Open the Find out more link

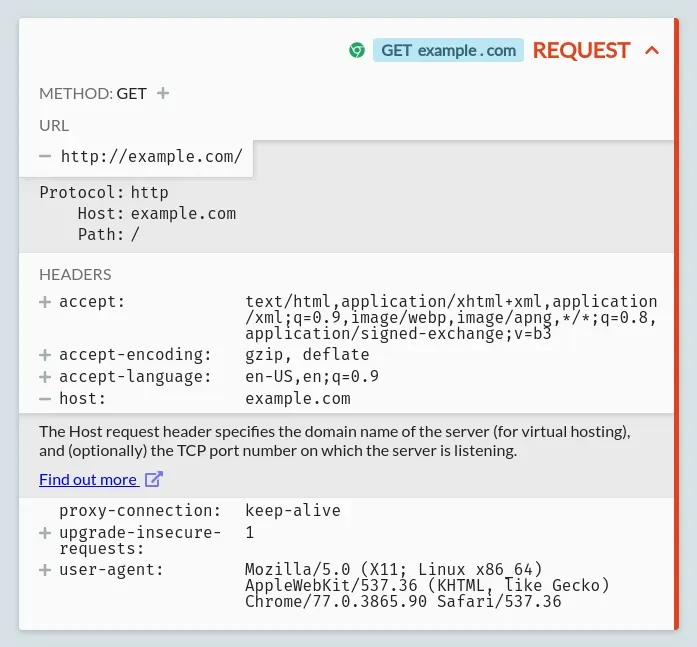(88, 480)
